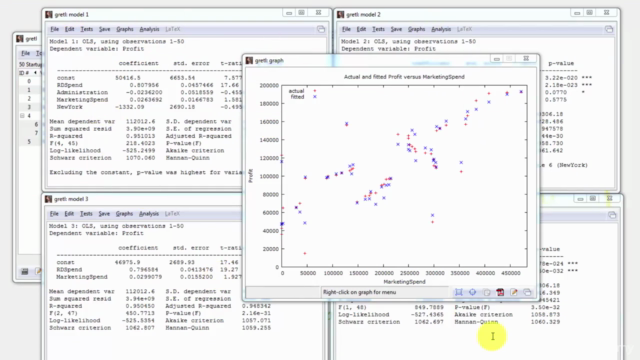The image size is (640, 360).
Task: Open LaTeX menu in model 2 window
Action: pyautogui.click(x=464, y=29)
